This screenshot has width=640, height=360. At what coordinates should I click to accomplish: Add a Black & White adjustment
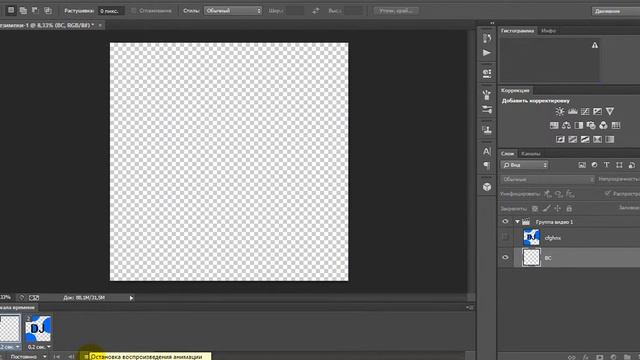(579, 125)
